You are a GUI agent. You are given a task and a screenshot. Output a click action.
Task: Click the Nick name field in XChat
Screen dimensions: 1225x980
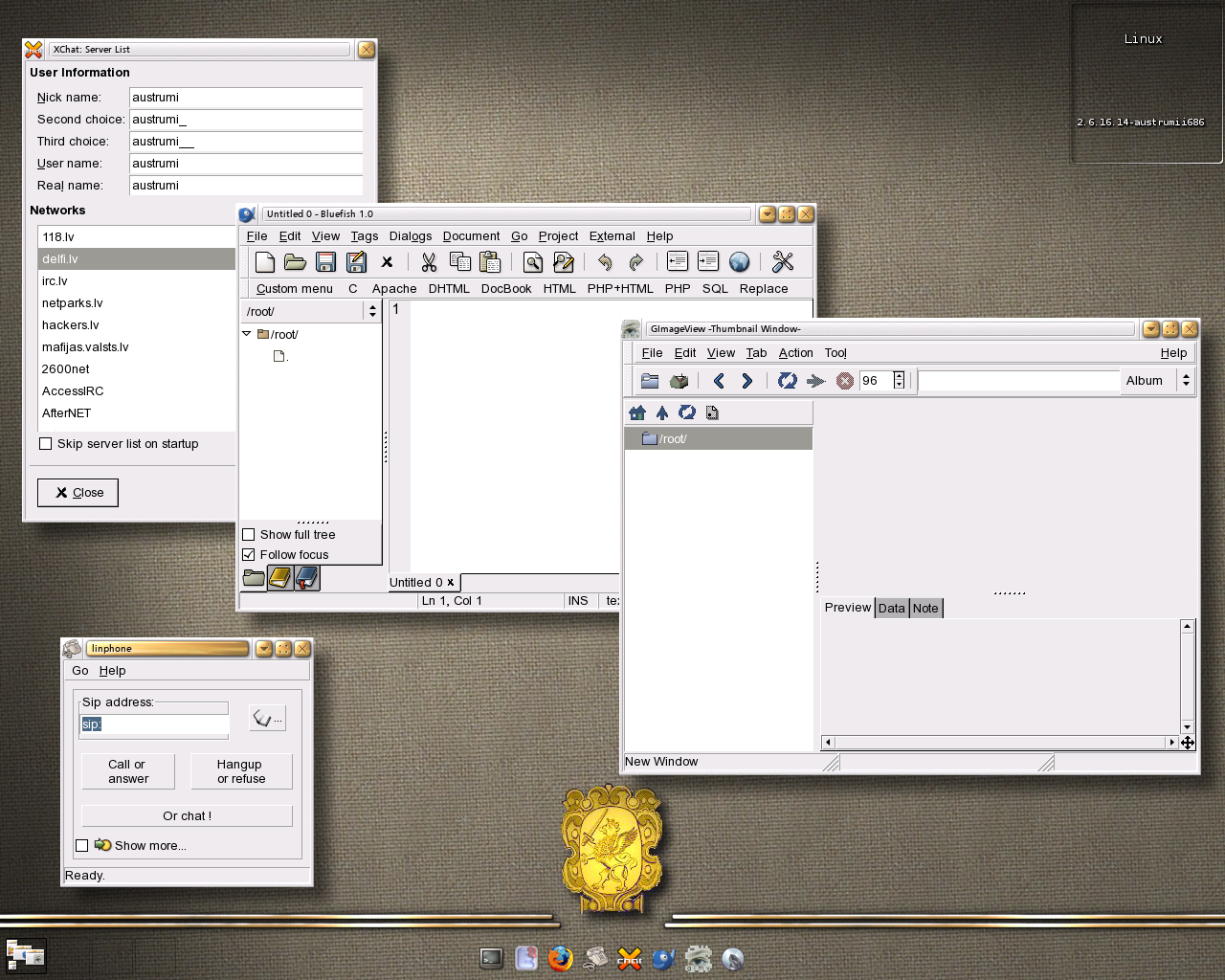(246, 98)
